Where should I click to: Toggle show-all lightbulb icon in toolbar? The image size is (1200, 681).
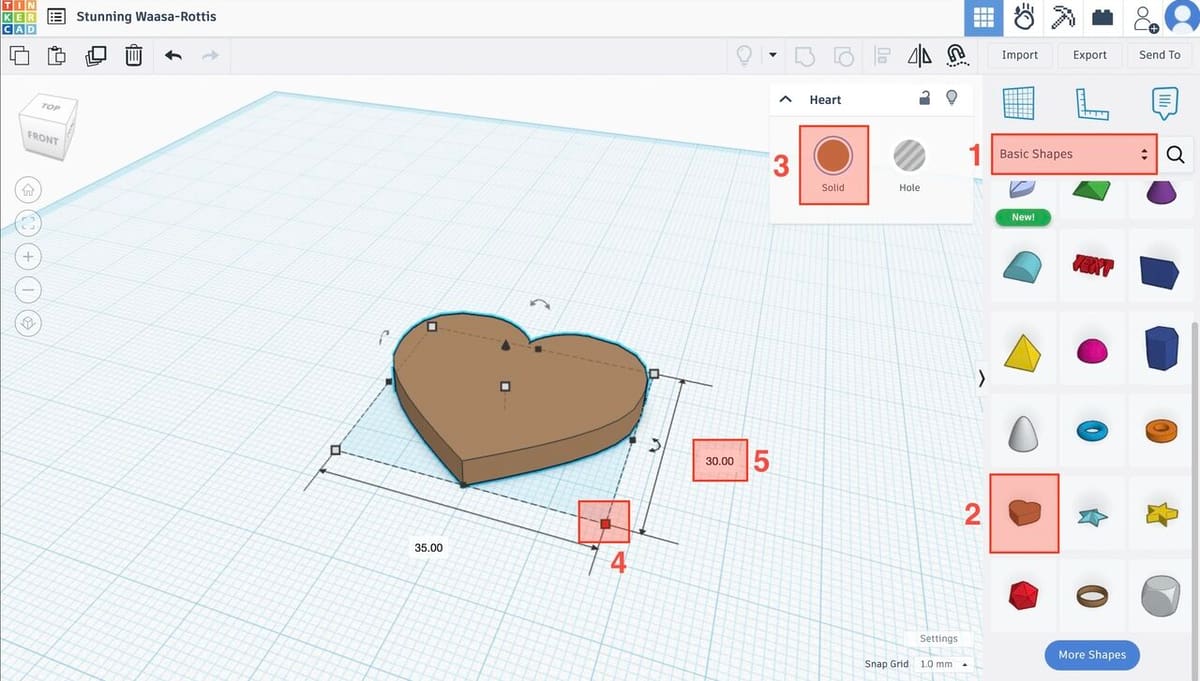point(744,56)
